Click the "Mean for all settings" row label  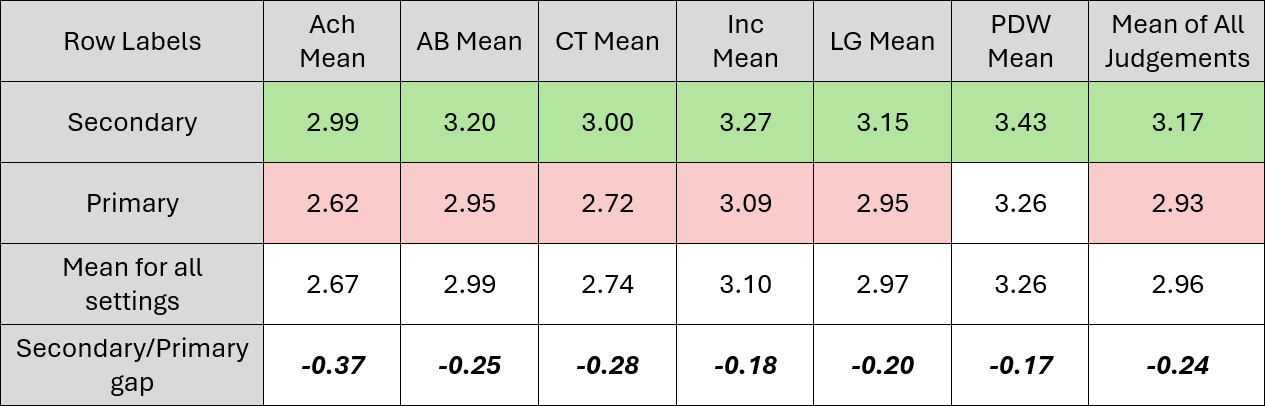click(x=132, y=284)
